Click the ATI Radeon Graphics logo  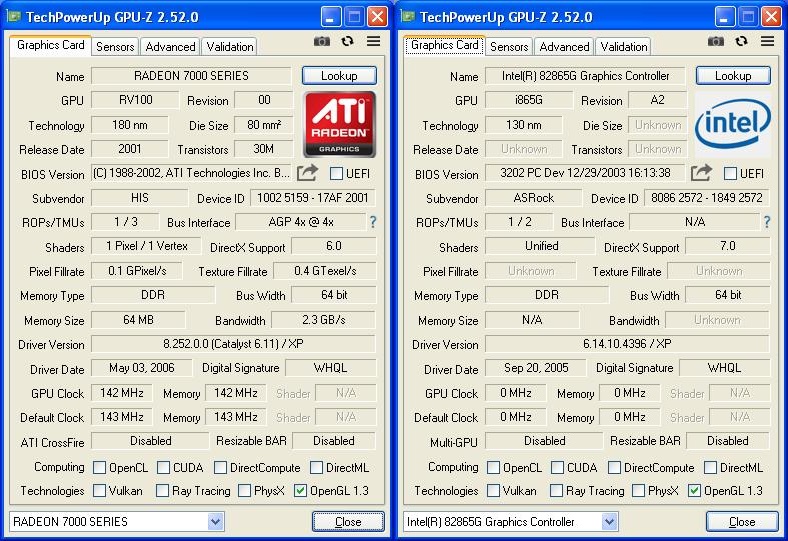(x=339, y=124)
